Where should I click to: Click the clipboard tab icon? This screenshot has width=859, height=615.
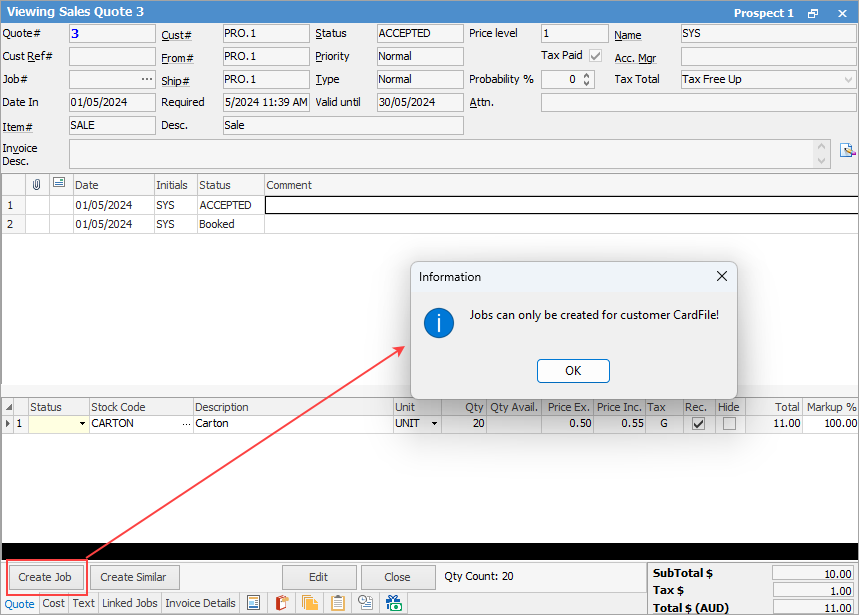point(338,603)
